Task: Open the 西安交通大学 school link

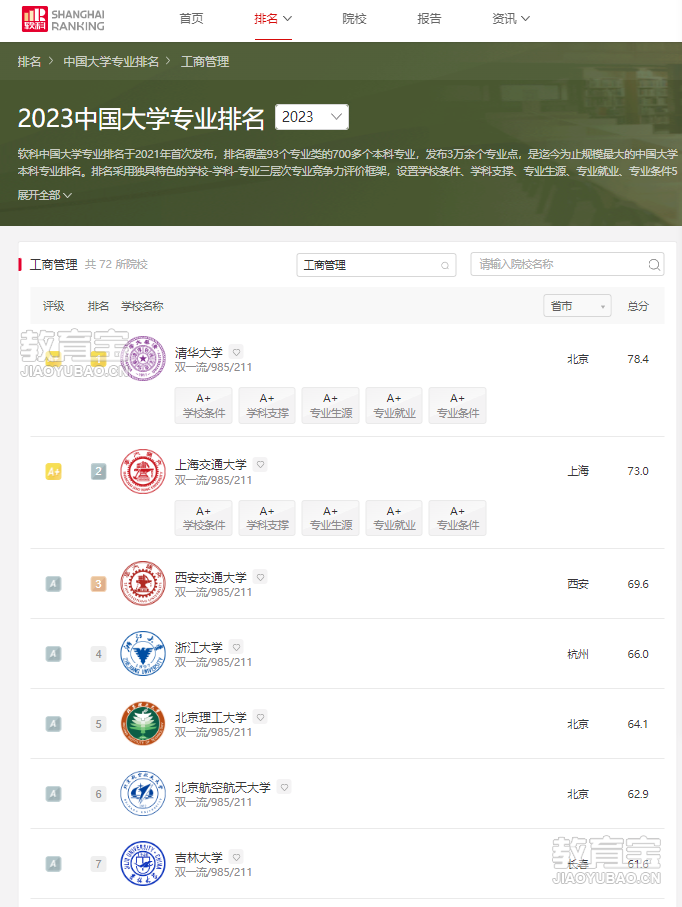Action: coord(211,577)
